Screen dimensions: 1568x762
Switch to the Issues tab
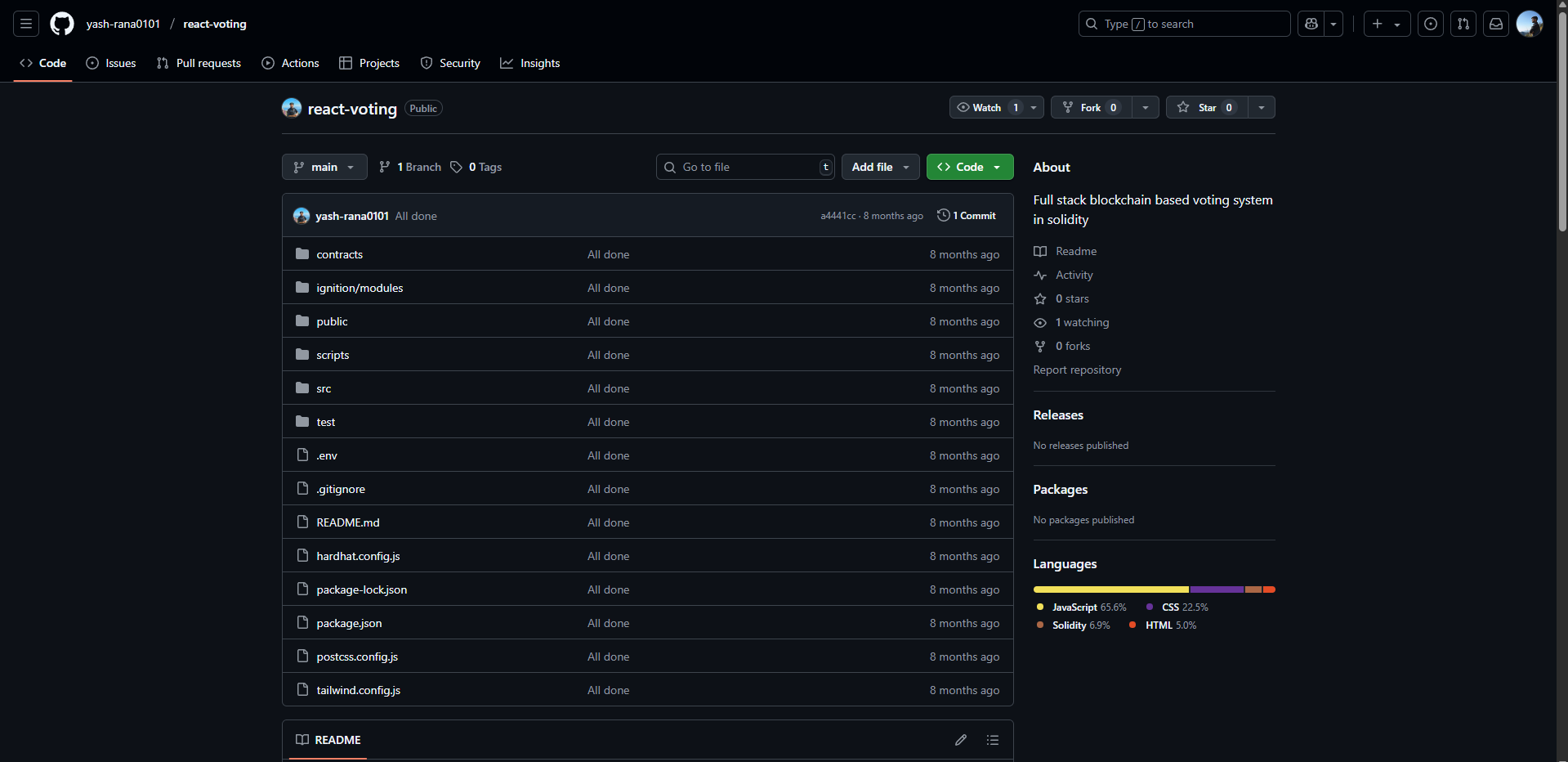coord(111,63)
